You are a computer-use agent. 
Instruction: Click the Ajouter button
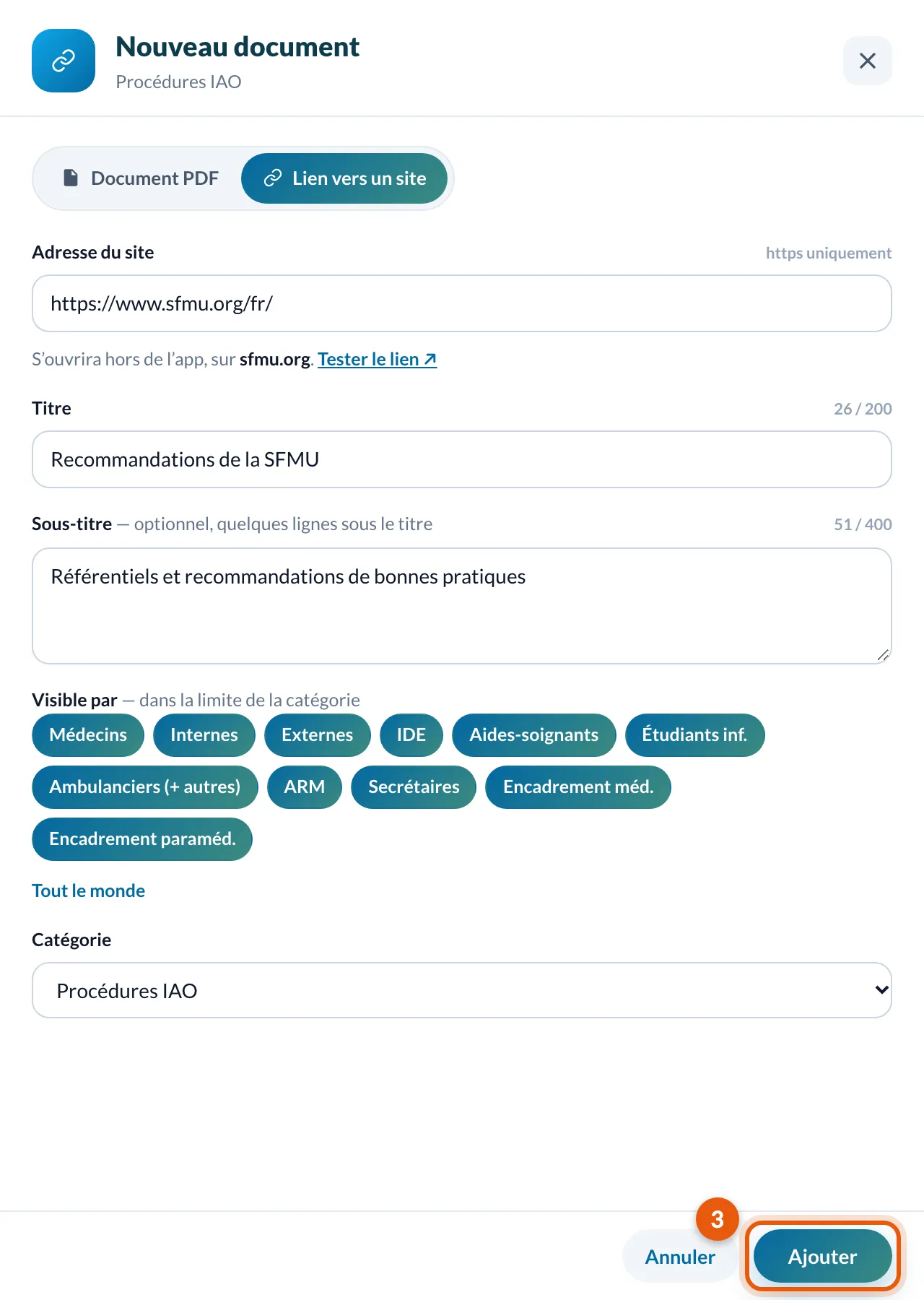[823, 1257]
